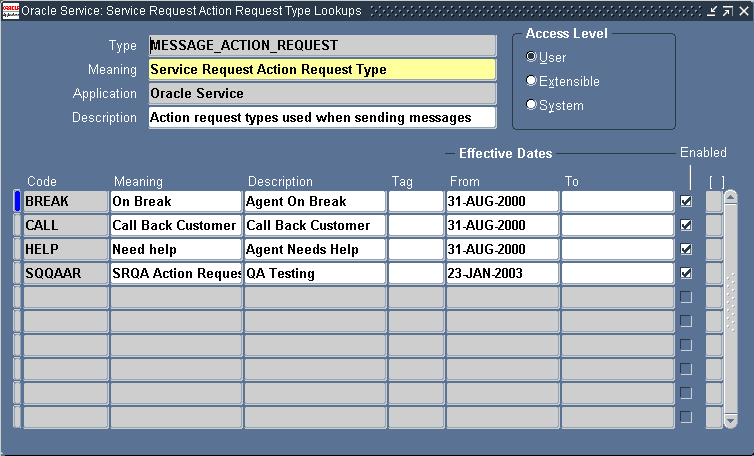Viewport: 754px width, 456px height.
Task: Click Call Back Customer meaning cell
Action: [176, 225]
